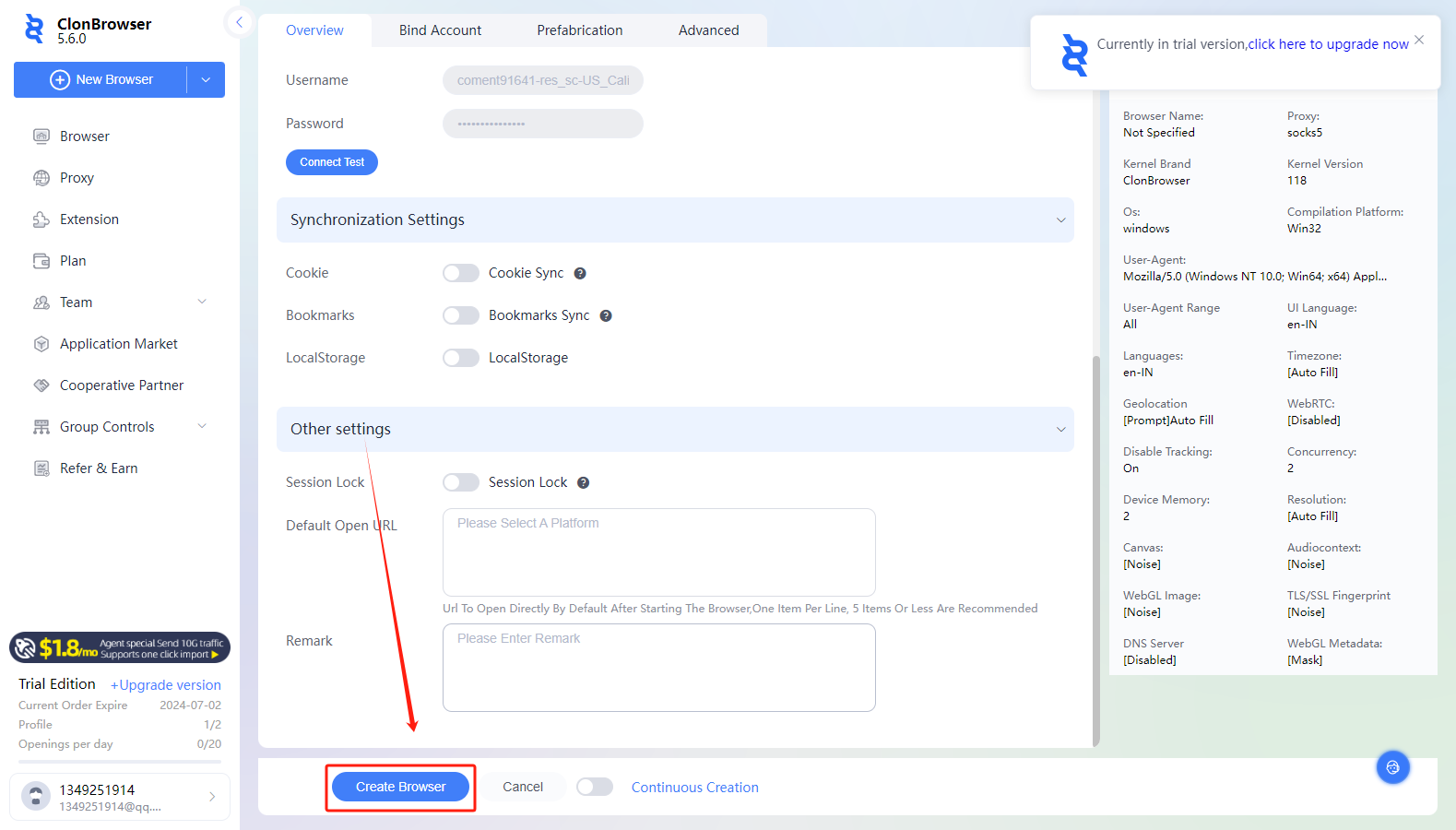This screenshot has width=1456, height=830.
Task: Click the Group Controls icon
Action: pos(41,427)
